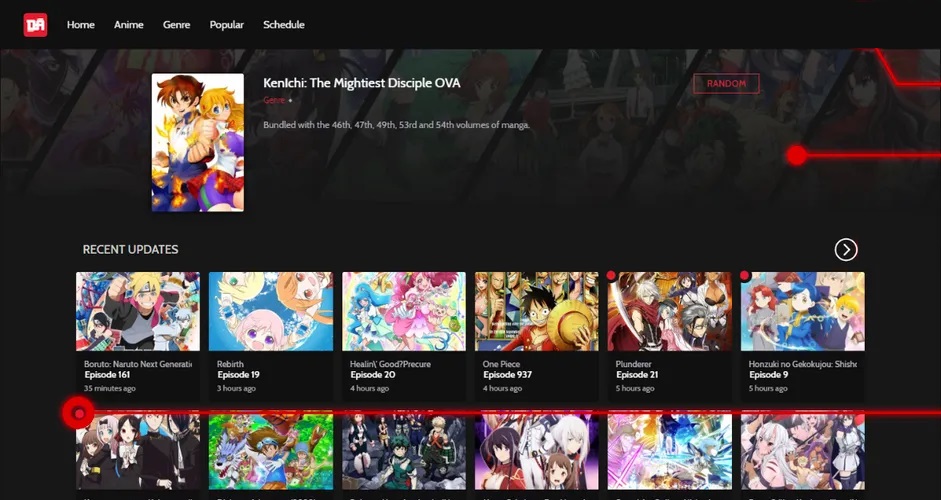941x500 pixels.
Task: Open KenIchi: The Mightiest Disciple OVA title
Action: tap(362, 83)
